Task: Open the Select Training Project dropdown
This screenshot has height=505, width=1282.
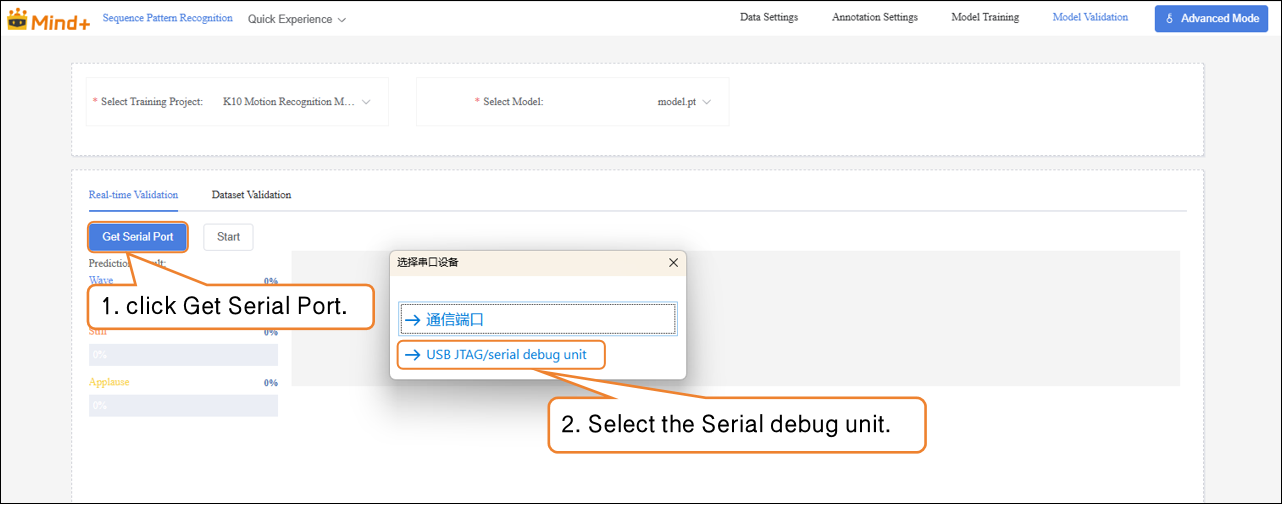Action: click(x=296, y=102)
